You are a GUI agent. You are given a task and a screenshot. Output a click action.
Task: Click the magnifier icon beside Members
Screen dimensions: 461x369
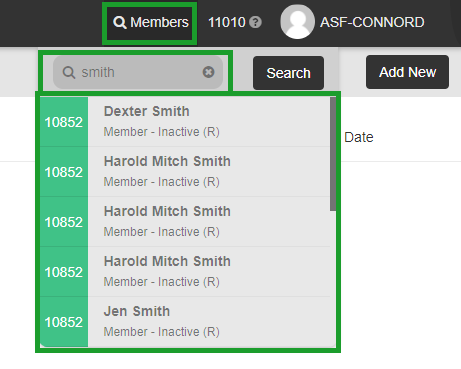[120, 23]
